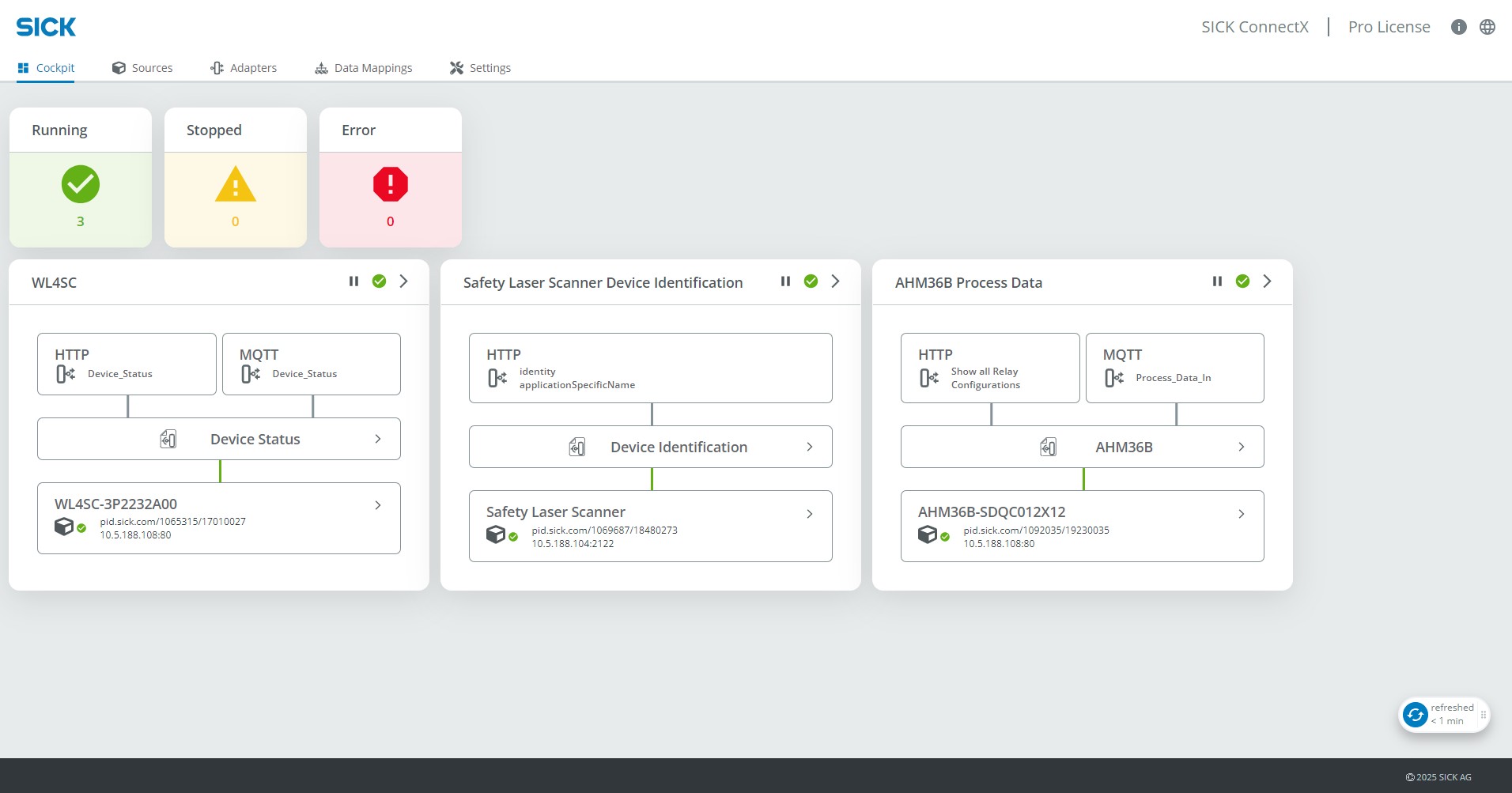
Task: Click the 10.5.188.104:2122 address
Action: point(573,544)
